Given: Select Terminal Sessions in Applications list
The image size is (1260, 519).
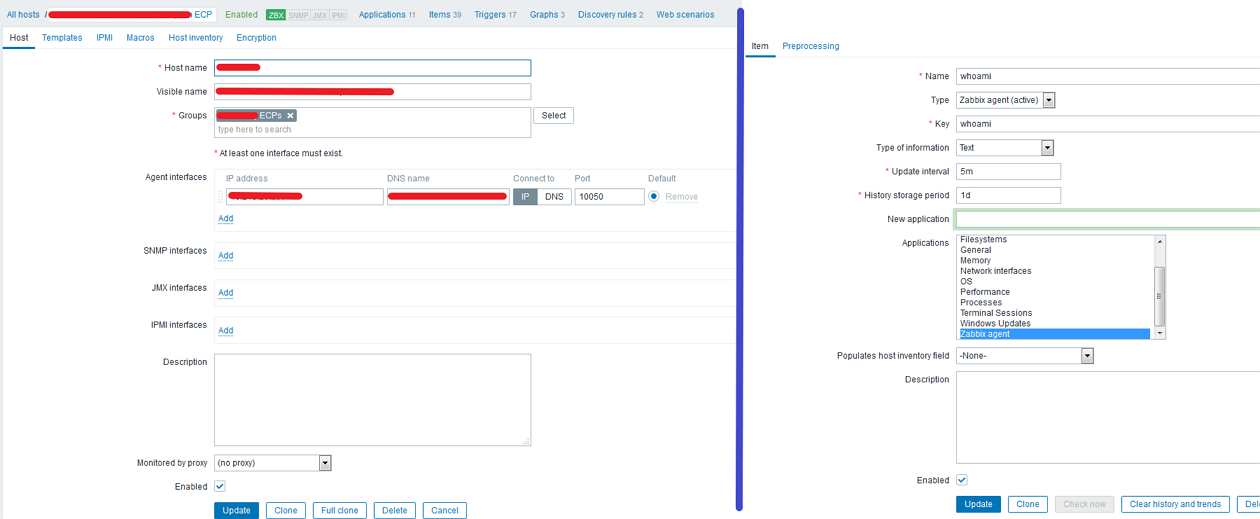Looking at the screenshot, I should click(1055, 313).
